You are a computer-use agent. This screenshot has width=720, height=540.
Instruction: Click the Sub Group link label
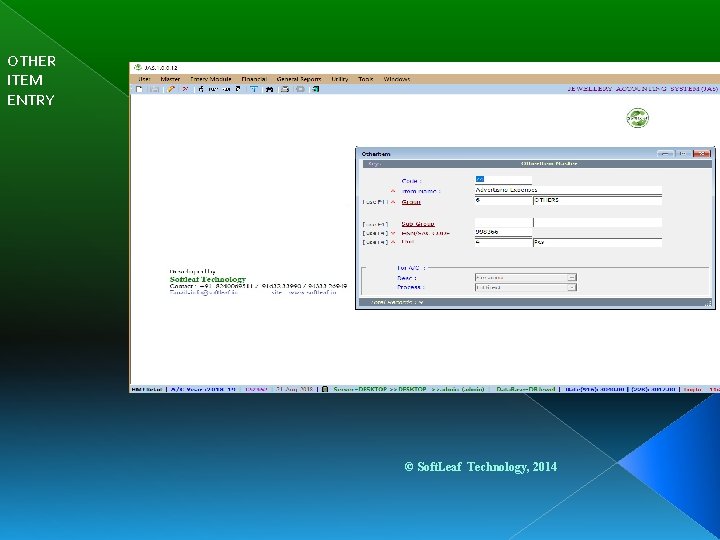tap(418, 224)
